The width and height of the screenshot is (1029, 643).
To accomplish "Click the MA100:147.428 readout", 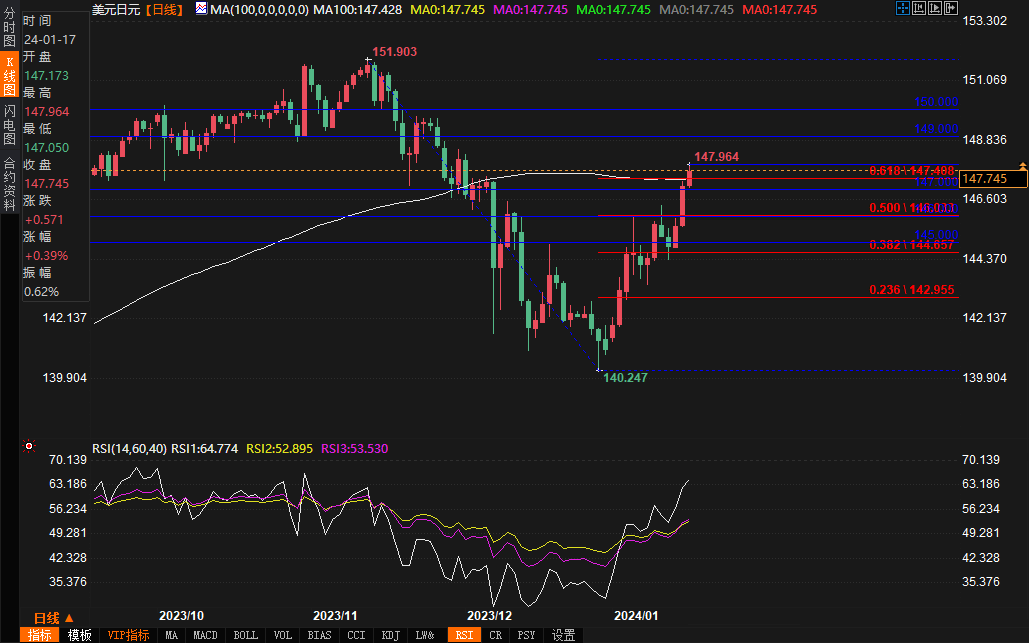I will 358,10.
